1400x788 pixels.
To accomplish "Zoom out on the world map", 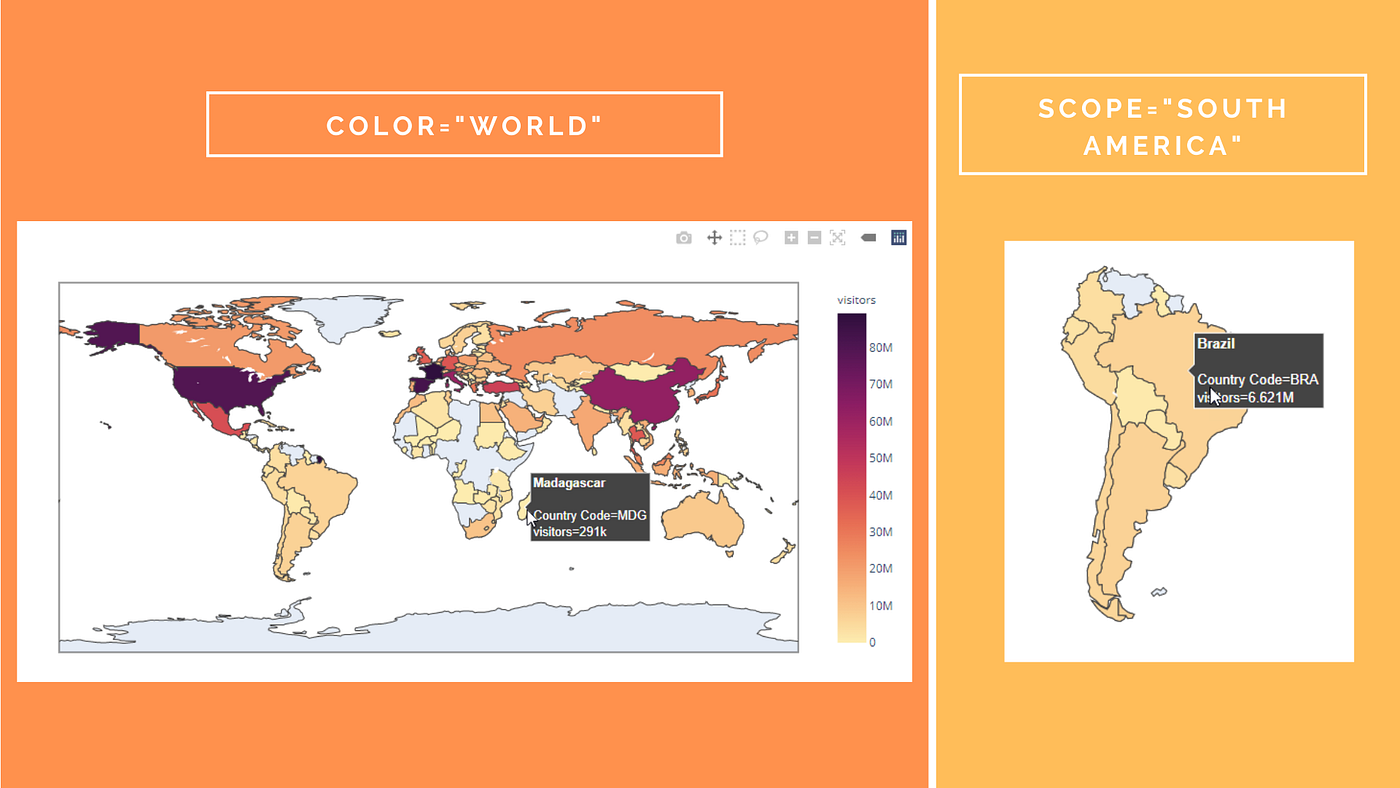I will [x=813, y=237].
